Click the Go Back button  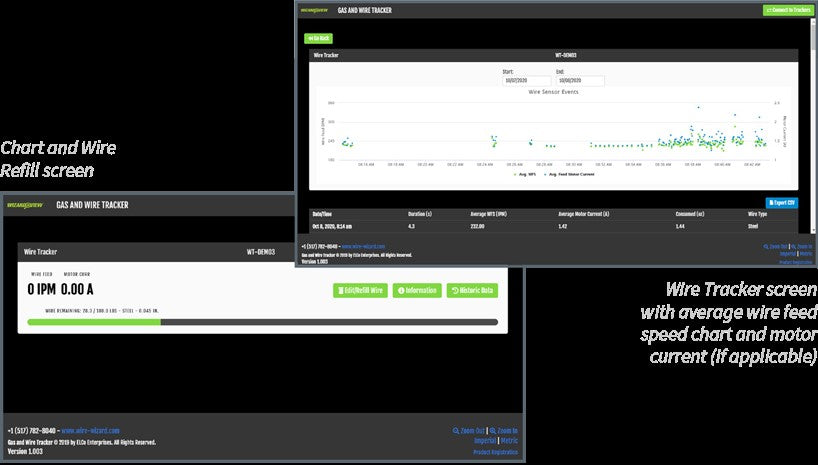tap(318, 38)
